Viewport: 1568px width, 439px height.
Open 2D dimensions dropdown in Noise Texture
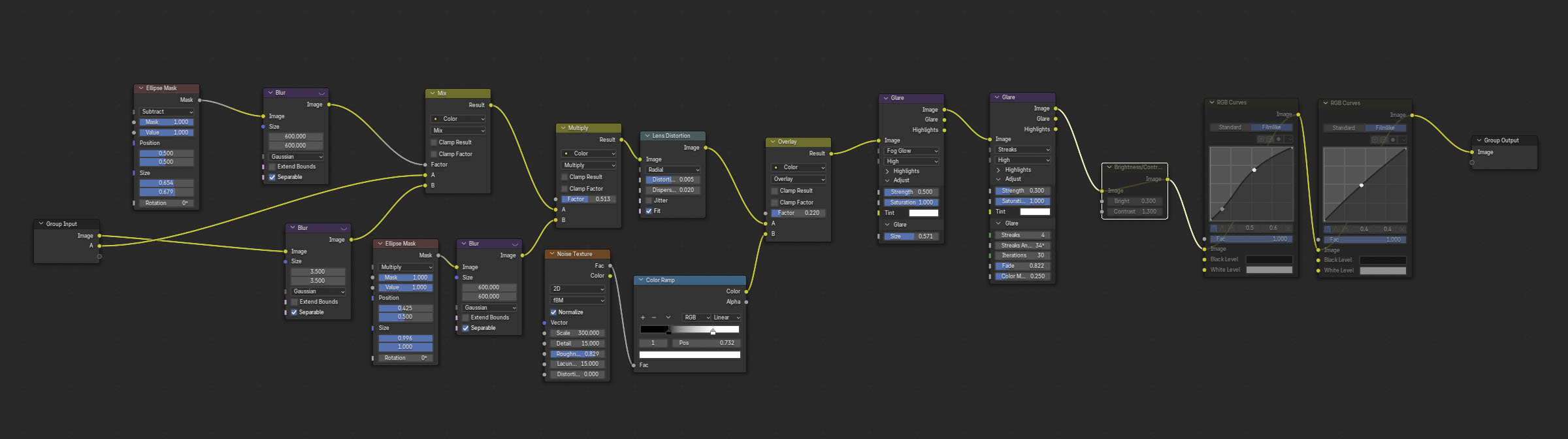578,289
